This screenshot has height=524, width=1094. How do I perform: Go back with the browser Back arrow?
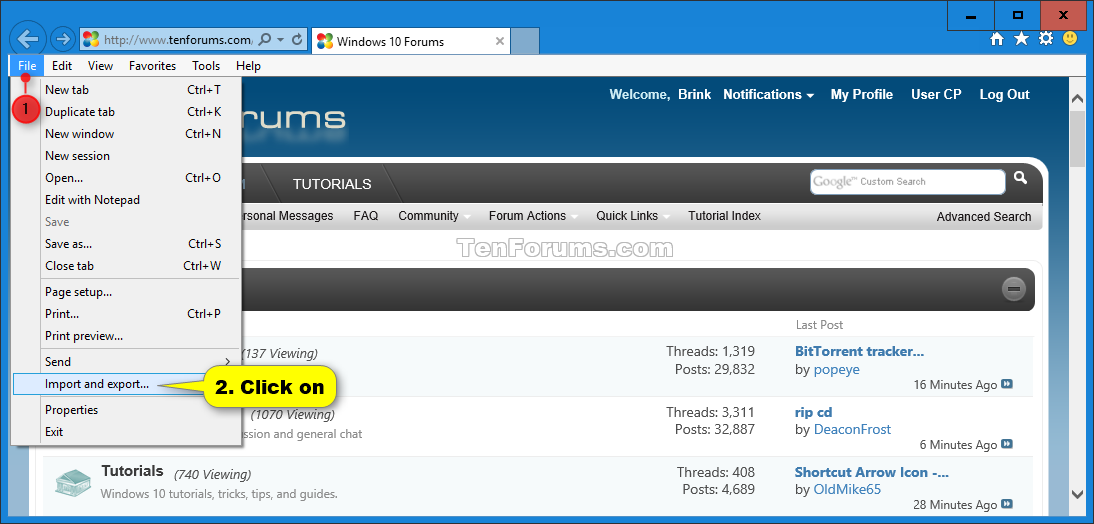(x=28, y=38)
